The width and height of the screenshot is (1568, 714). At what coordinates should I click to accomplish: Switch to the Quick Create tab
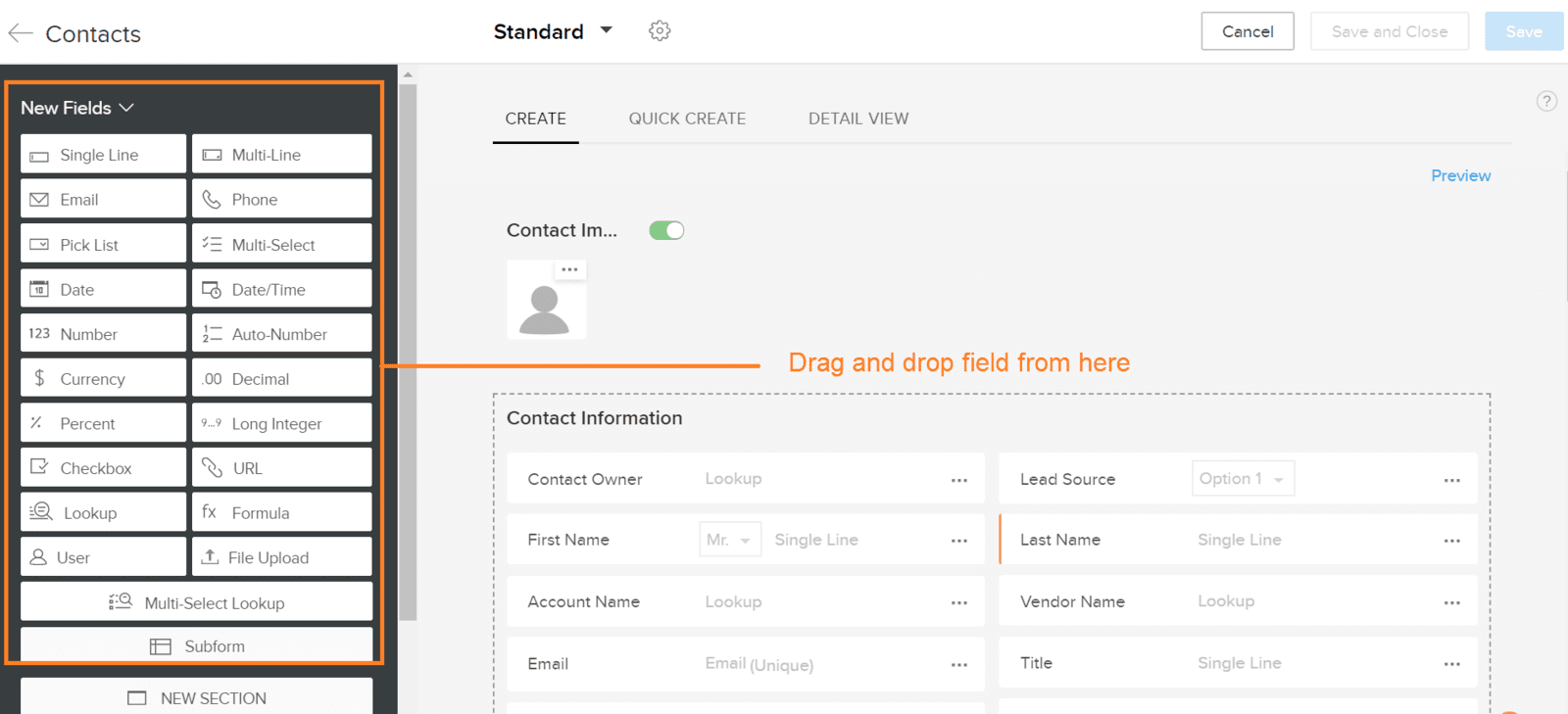687,119
